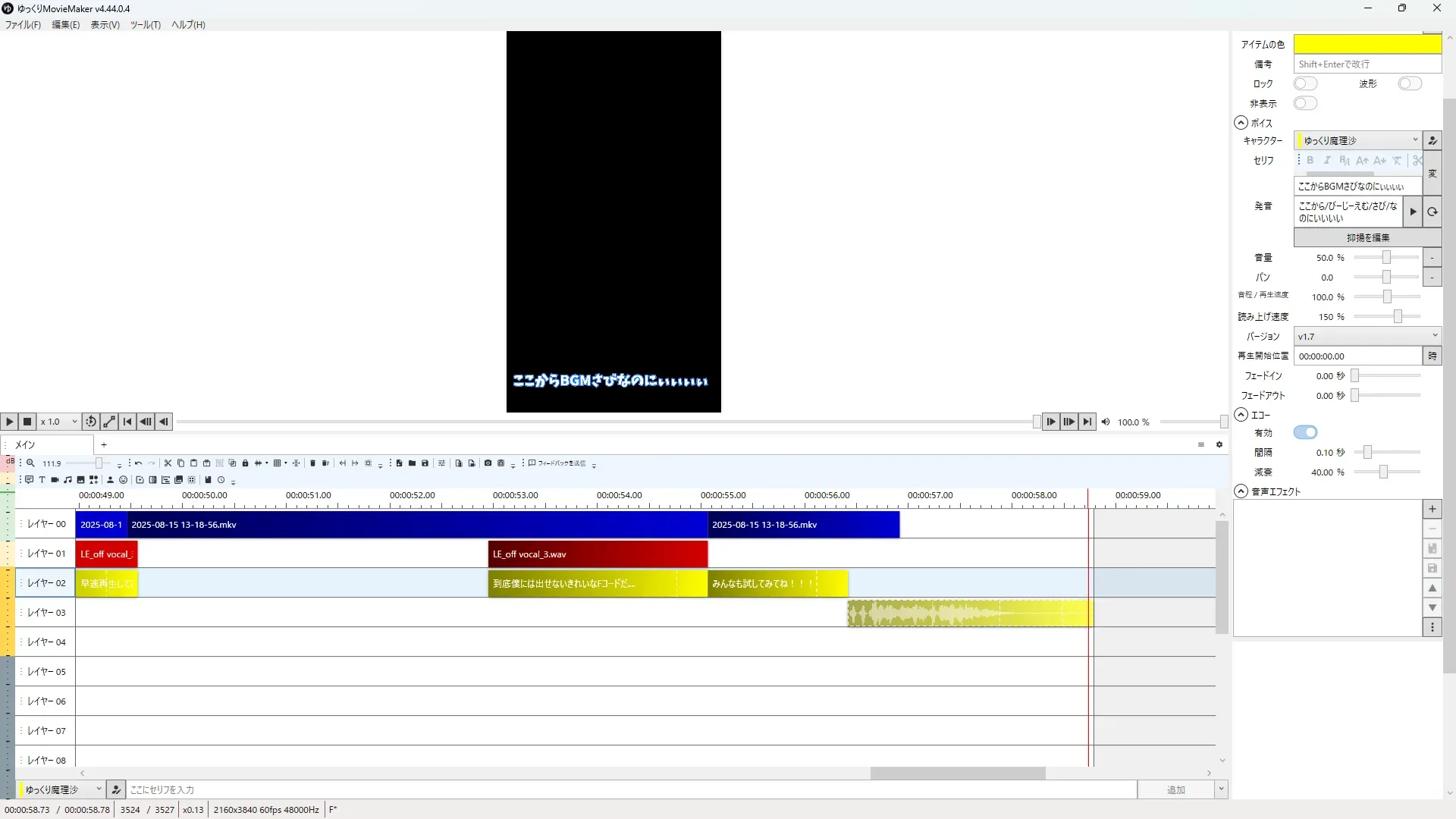Image resolution: width=1456 pixels, height=819 pixels.
Task: Click the camera snapshot icon in the toolbar
Action: click(488, 463)
